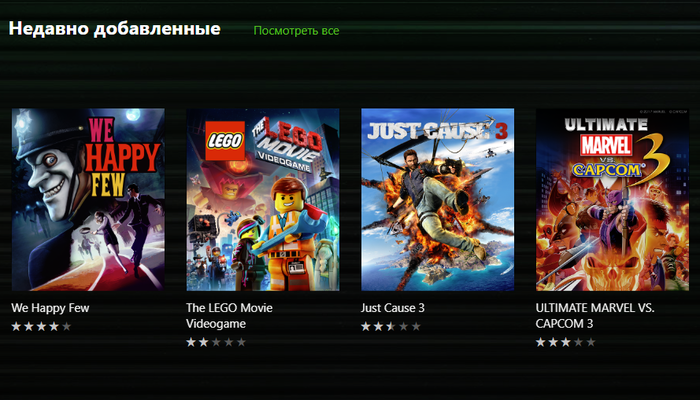
Task: Open The LEGO Movie Videogame cover thumbnail
Action: point(262,200)
